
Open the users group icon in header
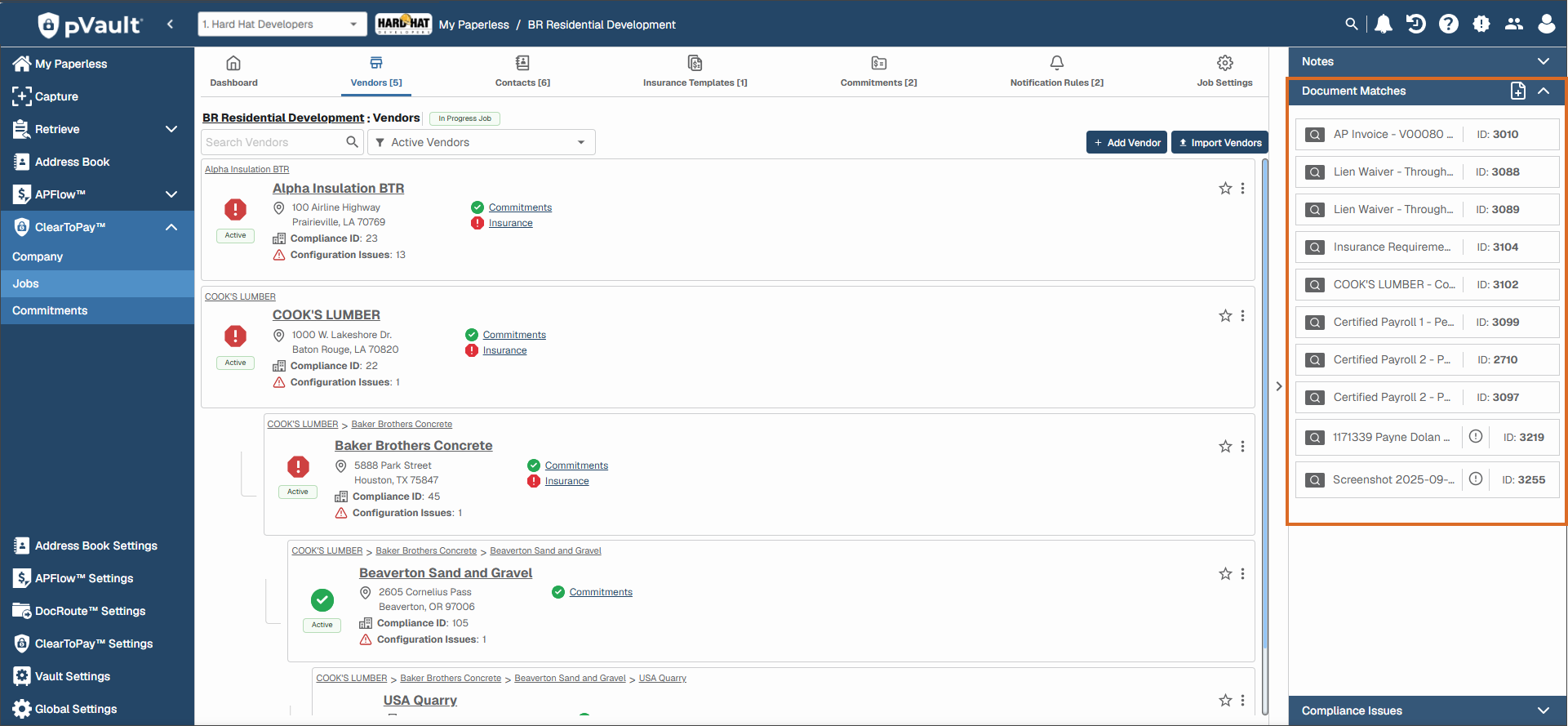tap(1514, 24)
